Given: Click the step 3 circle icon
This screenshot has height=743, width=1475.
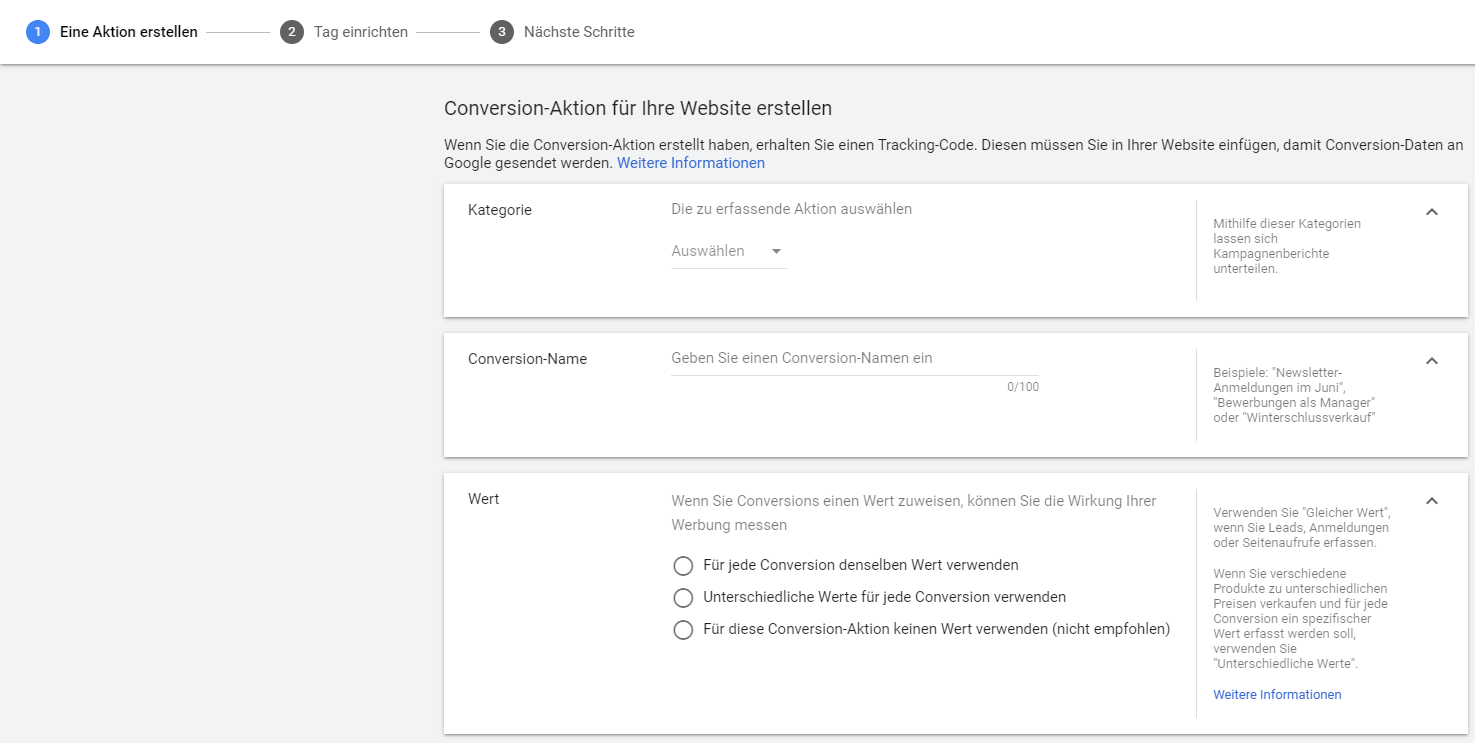Looking at the screenshot, I should [502, 32].
